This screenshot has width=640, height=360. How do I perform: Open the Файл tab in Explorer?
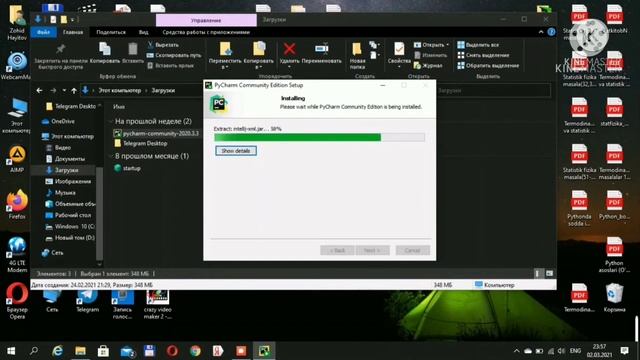43,32
